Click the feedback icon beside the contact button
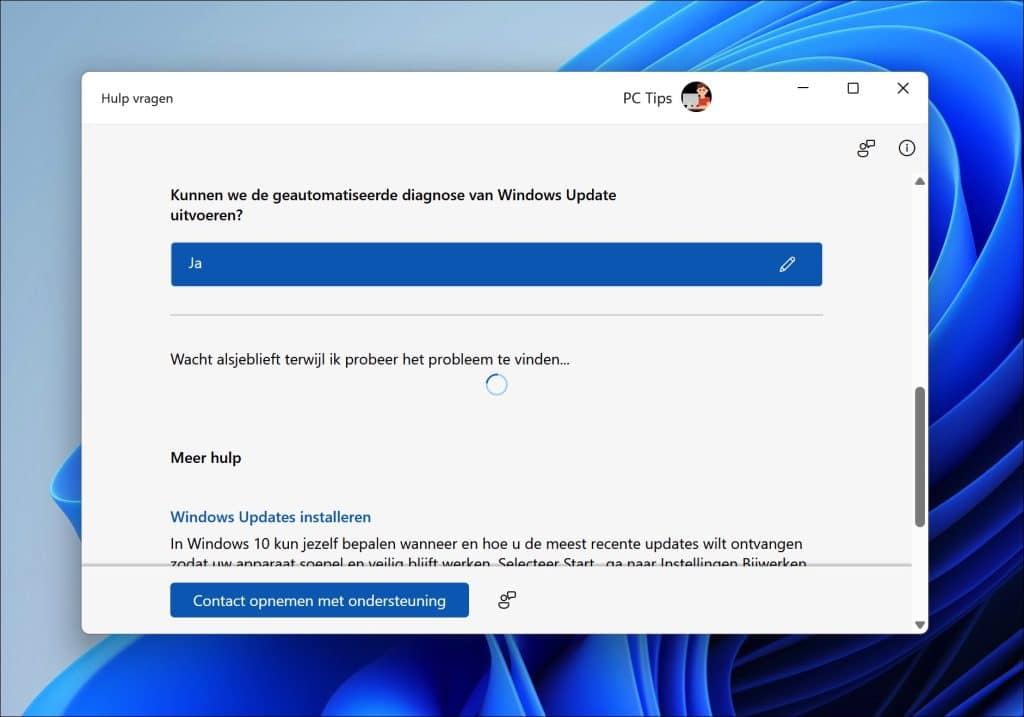The width and height of the screenshot is (1024, 717). (507, 600)
